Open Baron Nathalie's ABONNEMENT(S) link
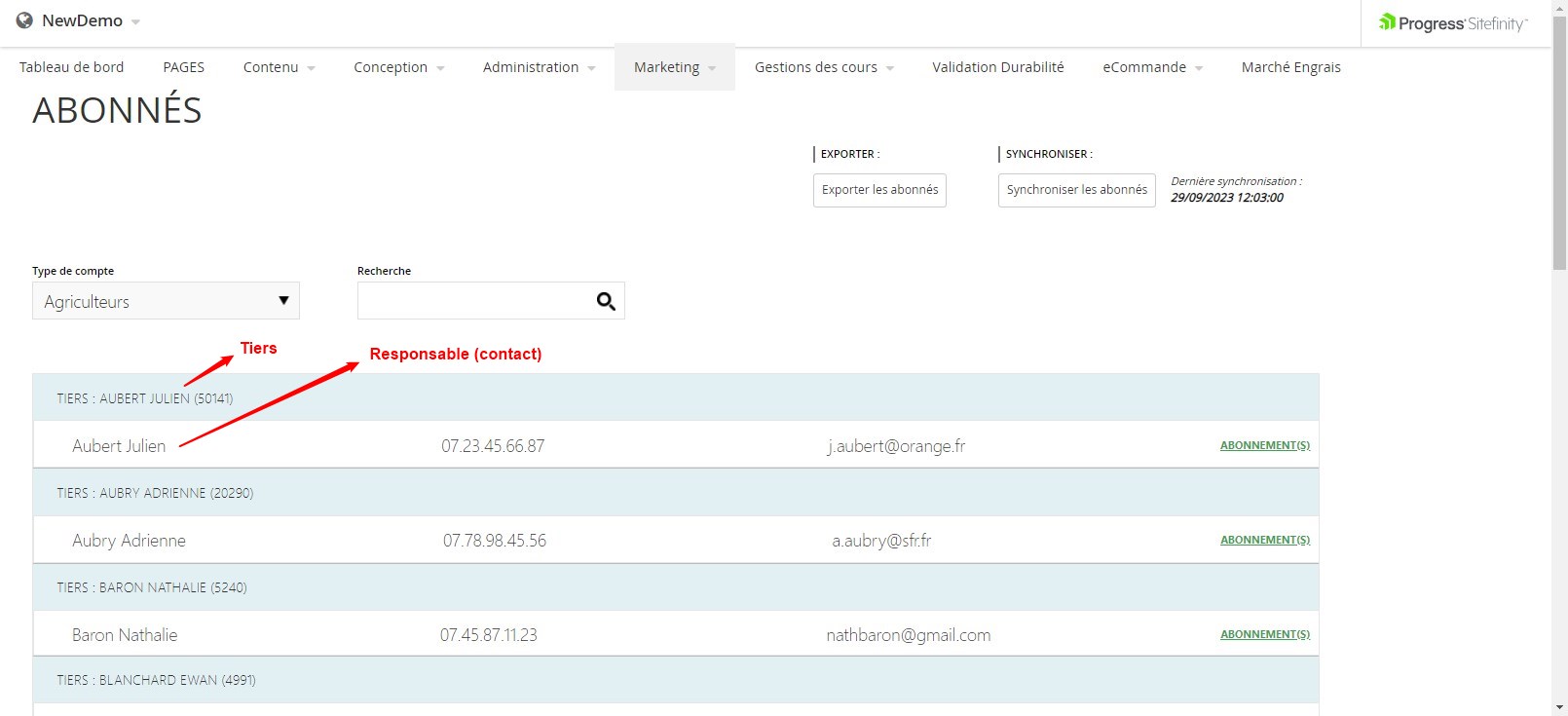The width and height of the screenshot is (1568, 716). (x=1264, y=634)
